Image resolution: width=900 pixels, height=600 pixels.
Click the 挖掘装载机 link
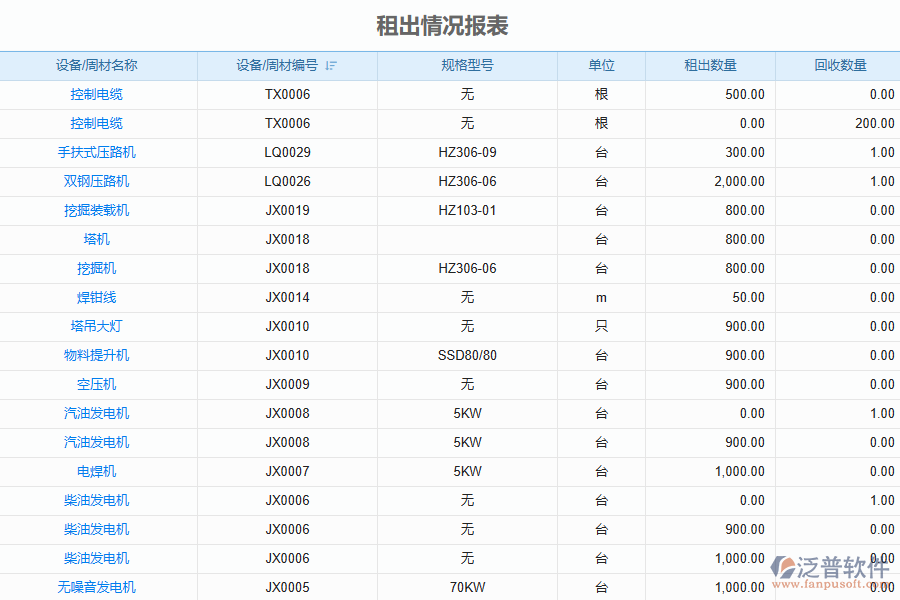pos(97,211)
